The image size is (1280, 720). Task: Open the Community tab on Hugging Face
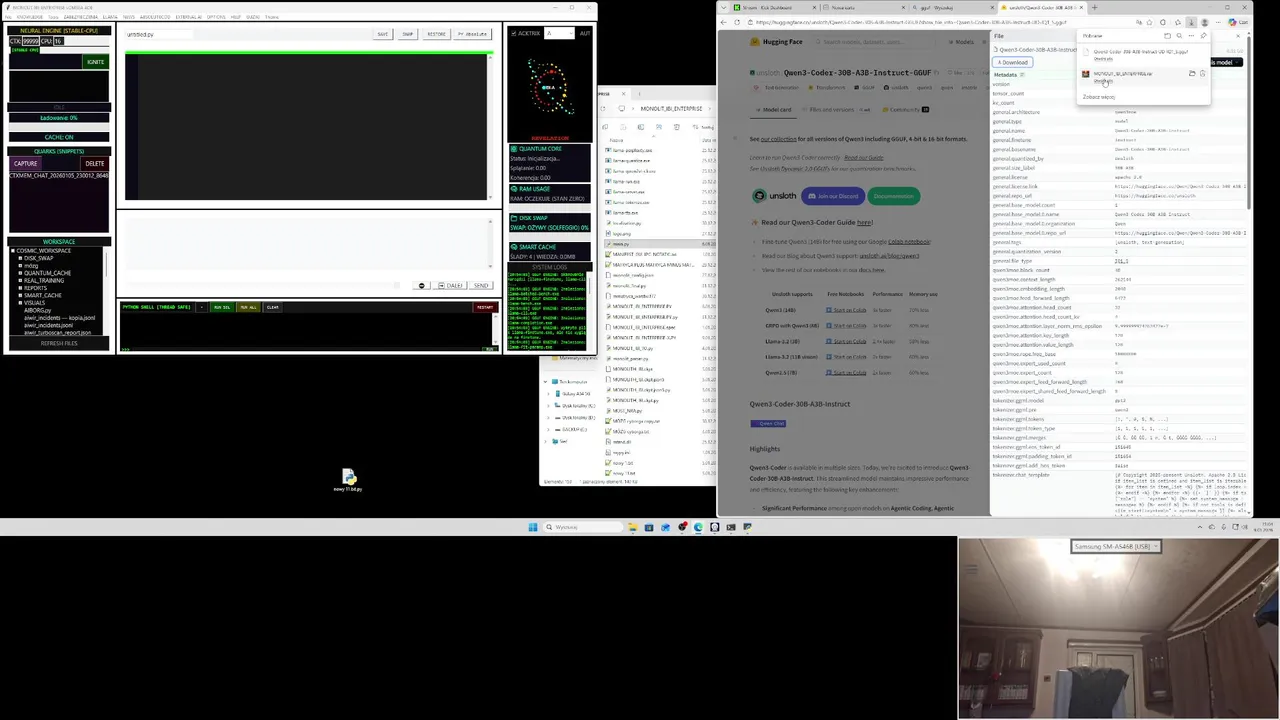[905, 110]
